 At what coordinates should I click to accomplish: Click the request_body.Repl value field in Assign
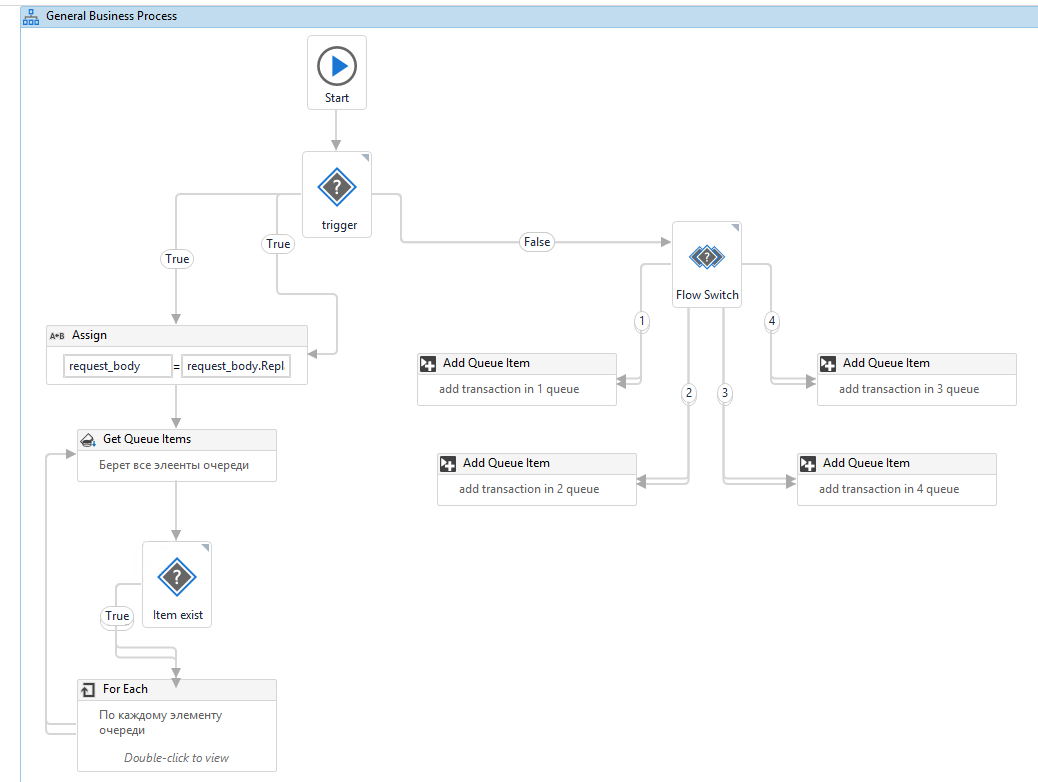click(x=236, y=366)
